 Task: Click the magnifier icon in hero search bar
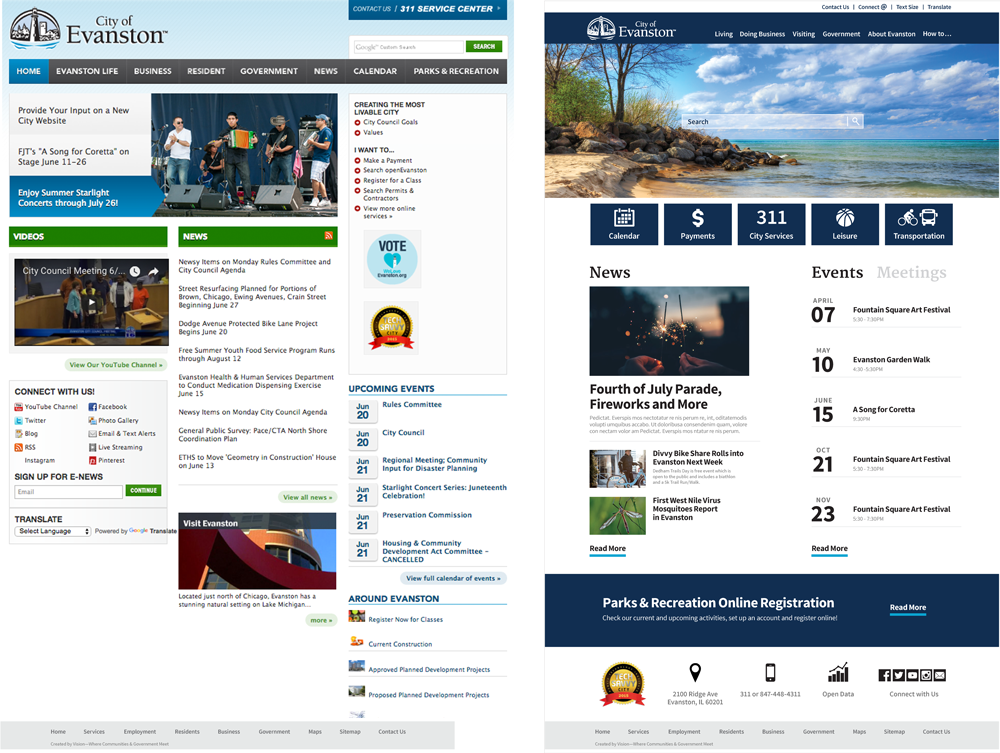(x=855, y=121)
